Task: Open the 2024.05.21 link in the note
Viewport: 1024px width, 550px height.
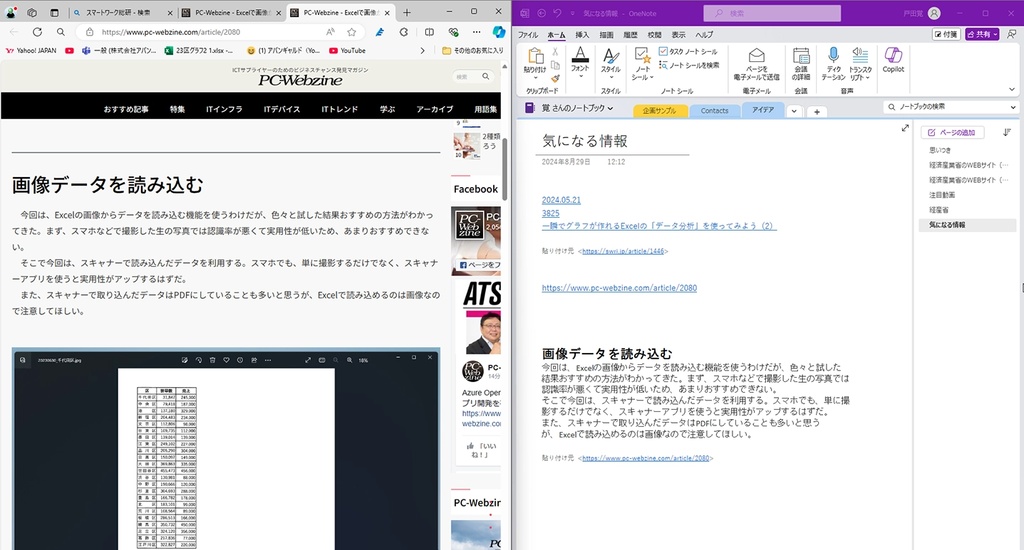Action: coord(561,200)
